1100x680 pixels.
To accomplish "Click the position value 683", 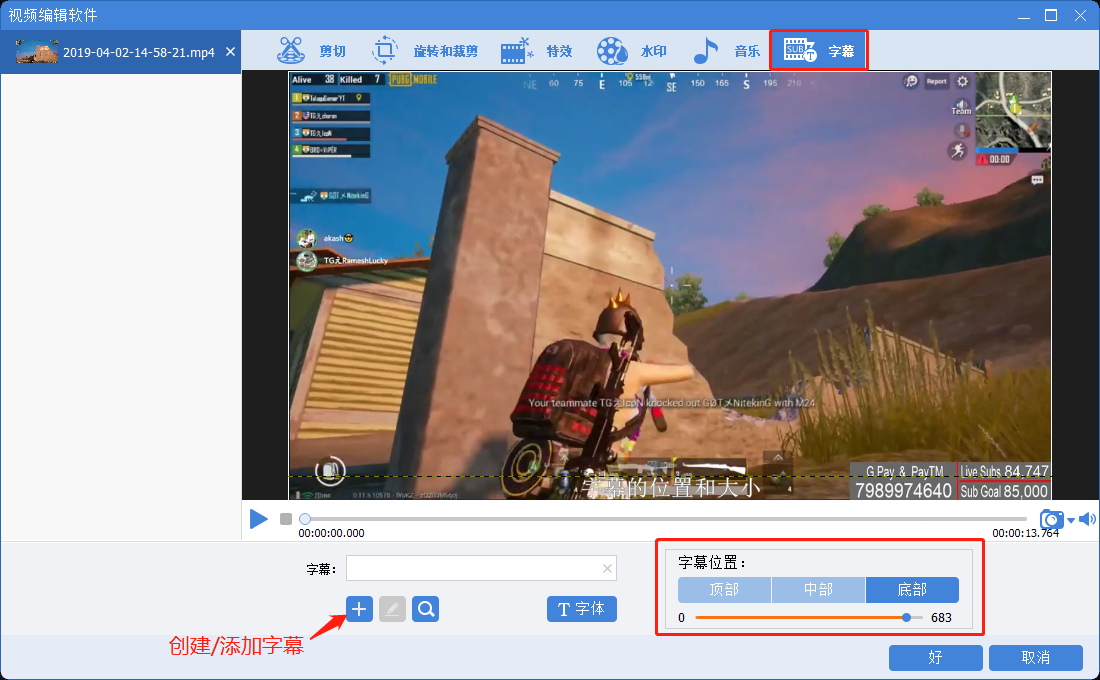I will tap(941, 618).
